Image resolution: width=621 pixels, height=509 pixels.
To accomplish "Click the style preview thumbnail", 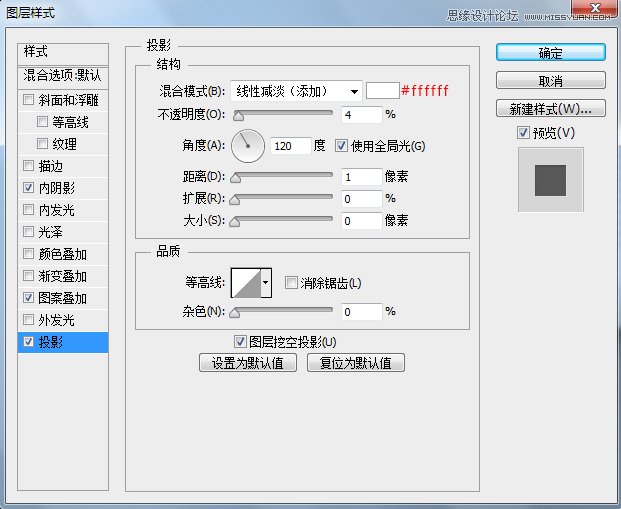I will pos(551,180).
